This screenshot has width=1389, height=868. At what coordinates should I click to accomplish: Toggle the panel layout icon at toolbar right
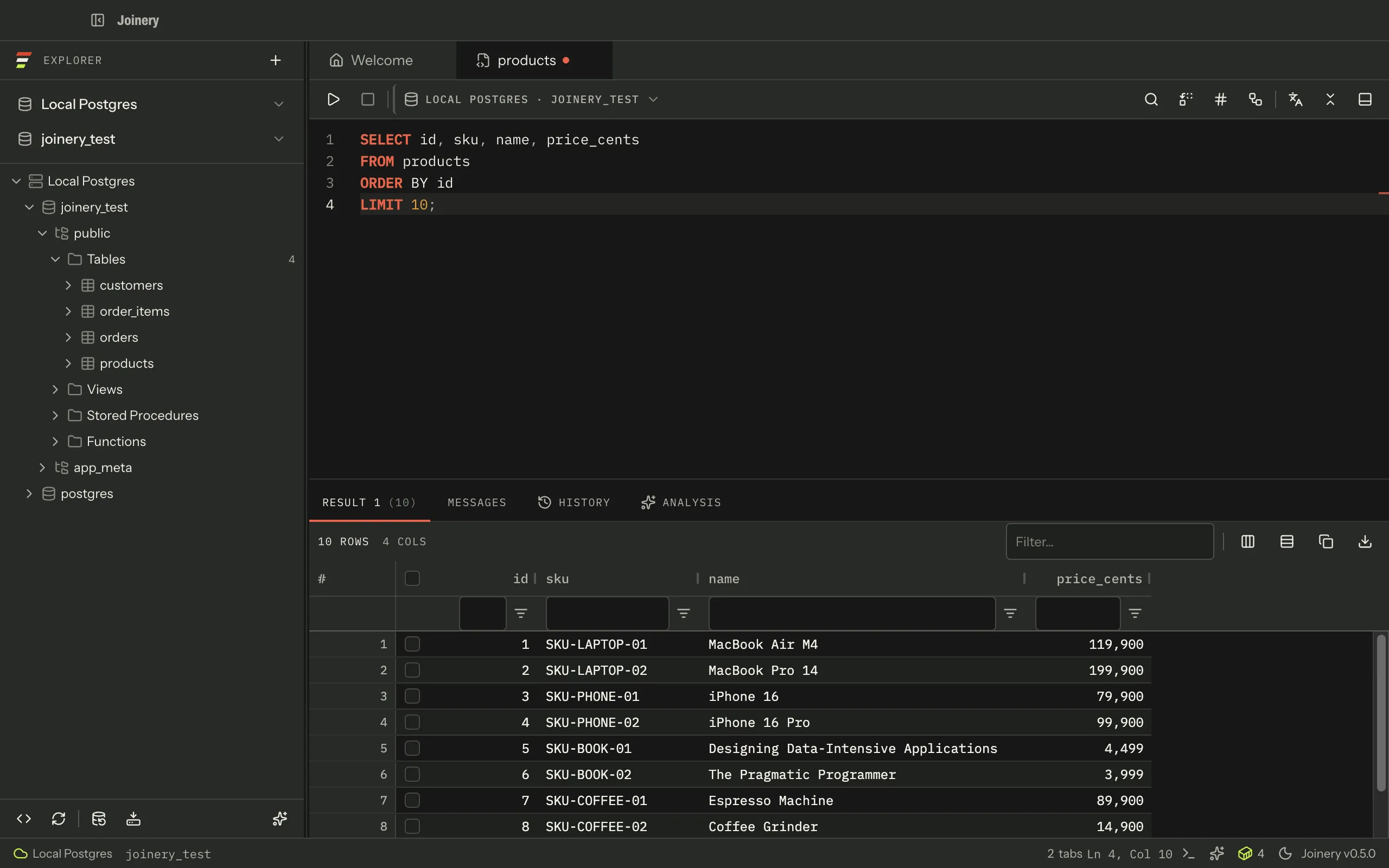point(1365,99)
